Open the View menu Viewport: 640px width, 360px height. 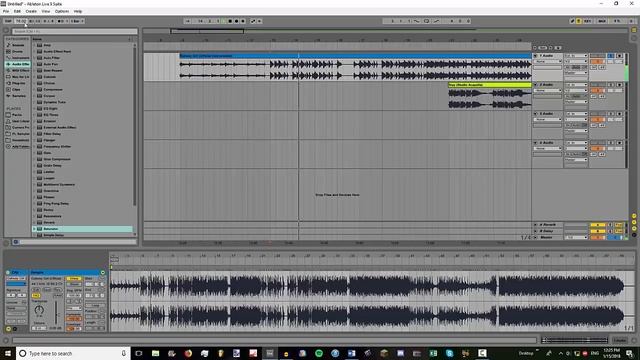[x=46, y=11]
